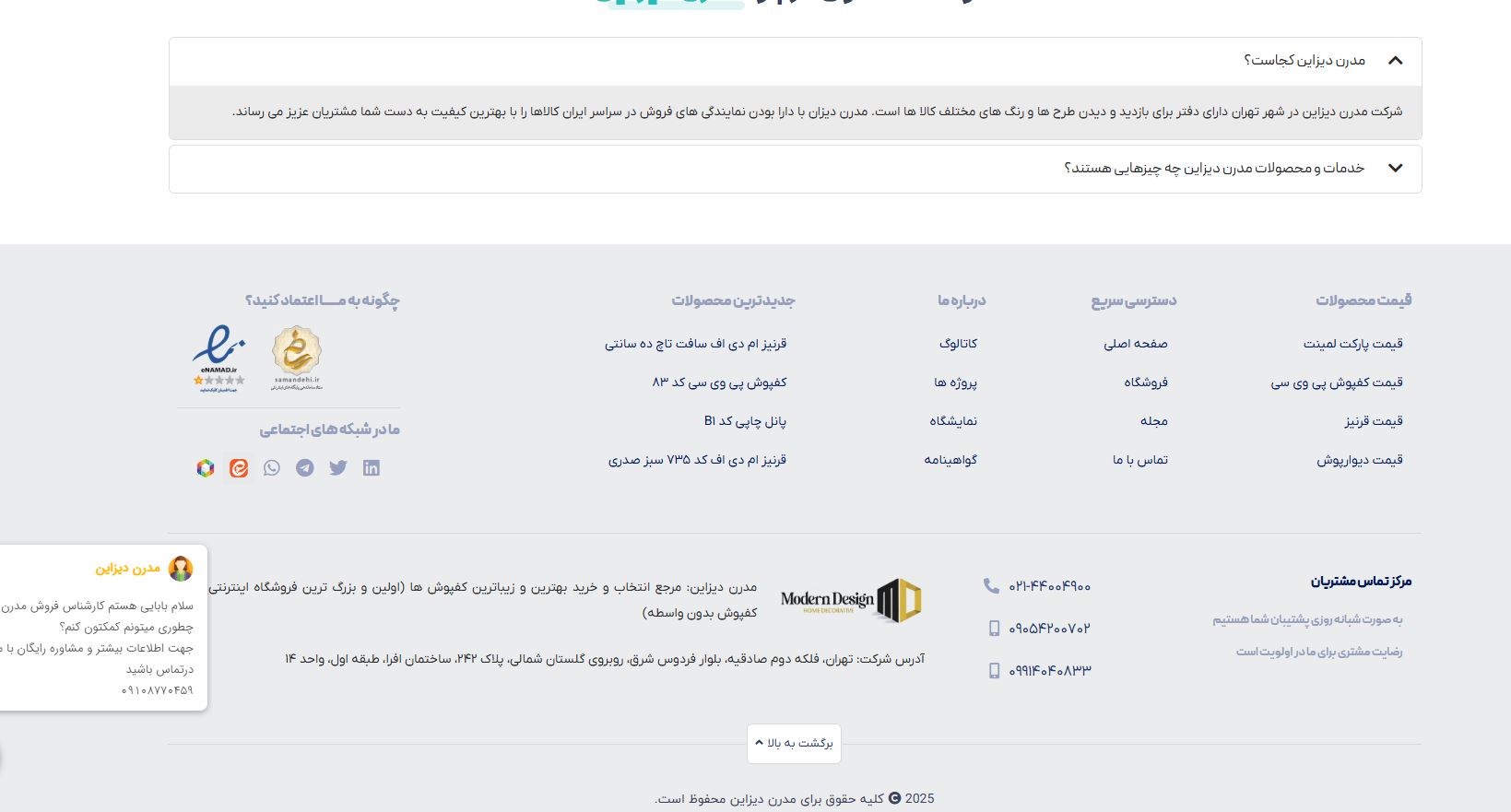Click 'رضایت مشتری برای ما در اولویت است' text
Viewport: 1511px width, 812px height.
click(1319, 653)
